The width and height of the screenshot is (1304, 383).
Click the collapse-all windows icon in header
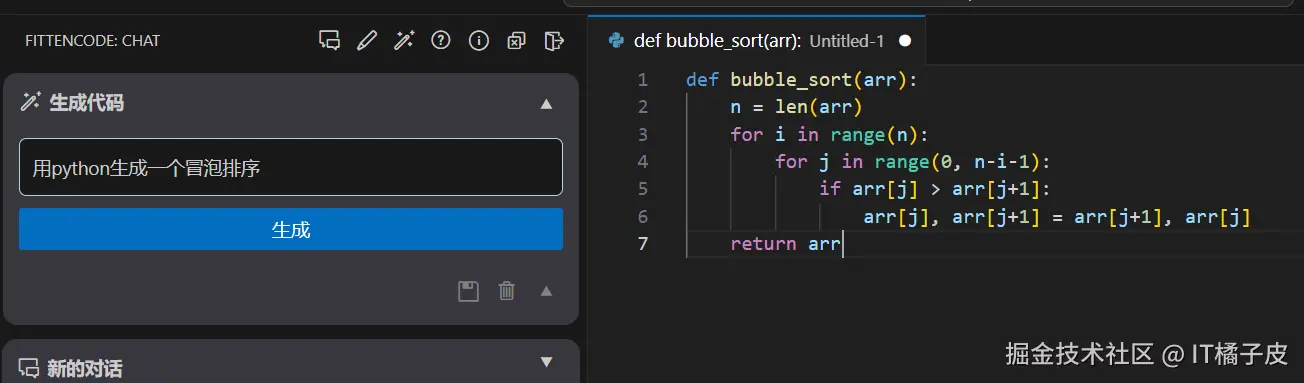(x=516, y=41)
